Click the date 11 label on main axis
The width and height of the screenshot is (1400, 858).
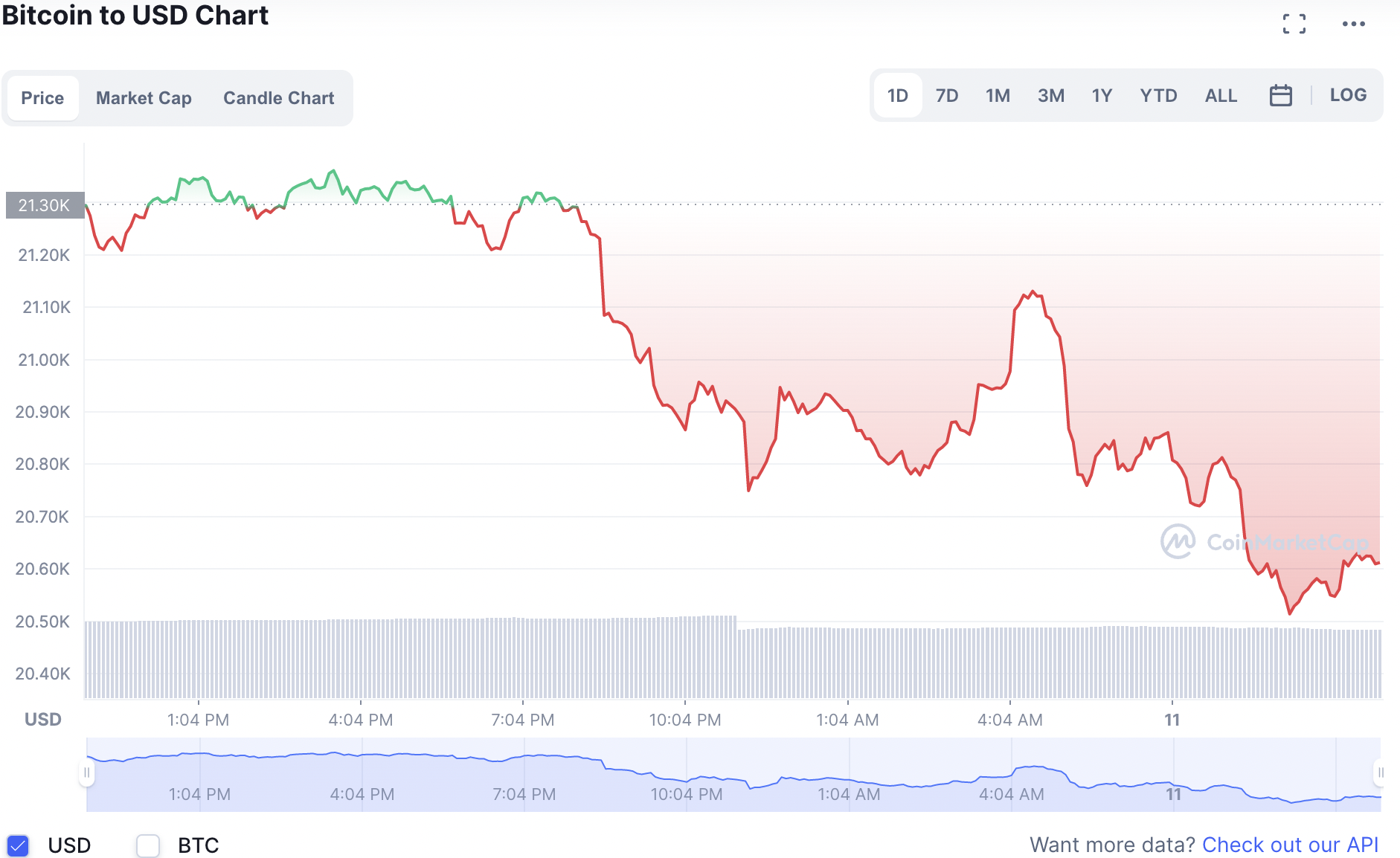pos(1172,720)
